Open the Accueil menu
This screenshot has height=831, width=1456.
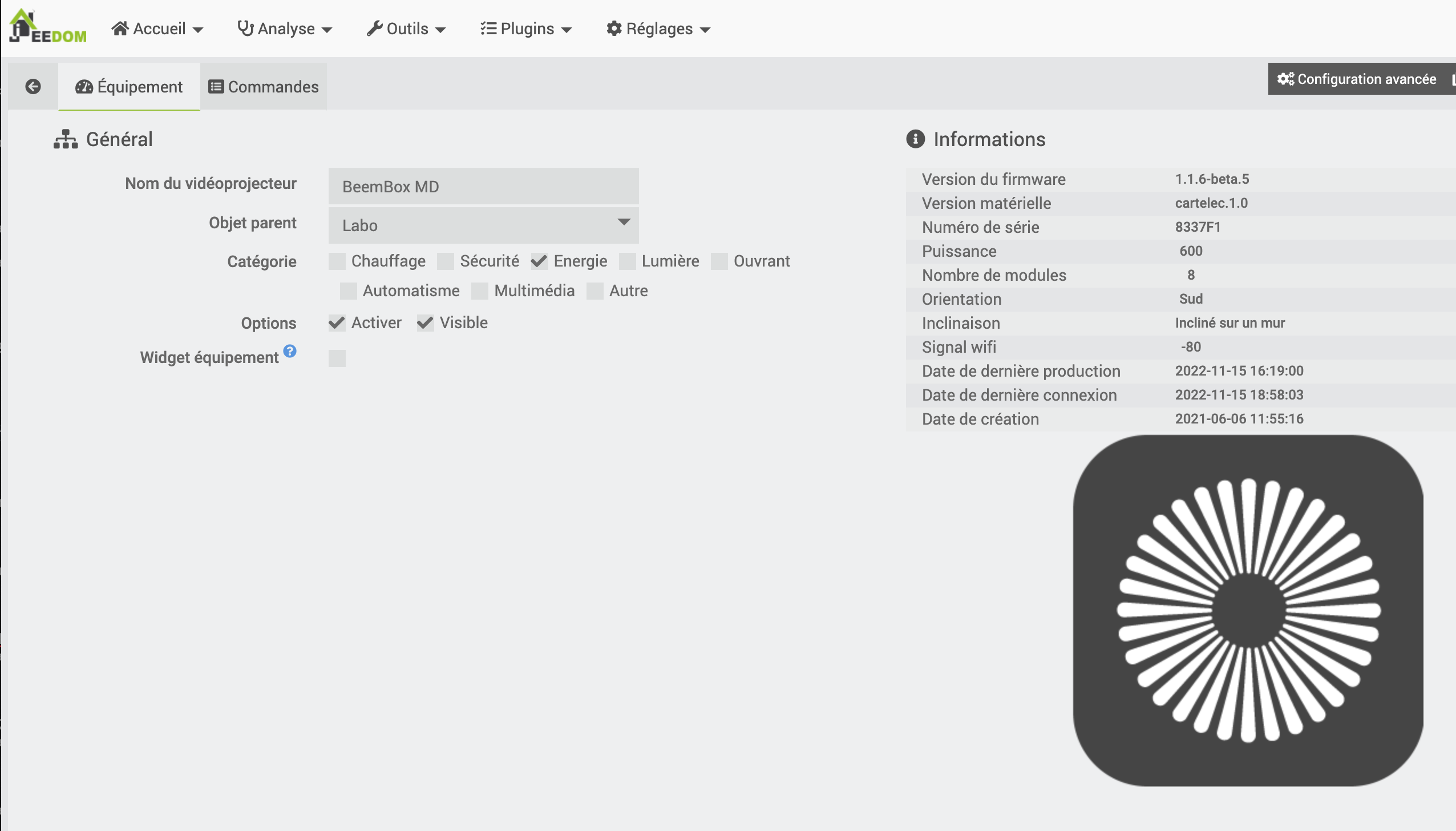pos(157,29)
